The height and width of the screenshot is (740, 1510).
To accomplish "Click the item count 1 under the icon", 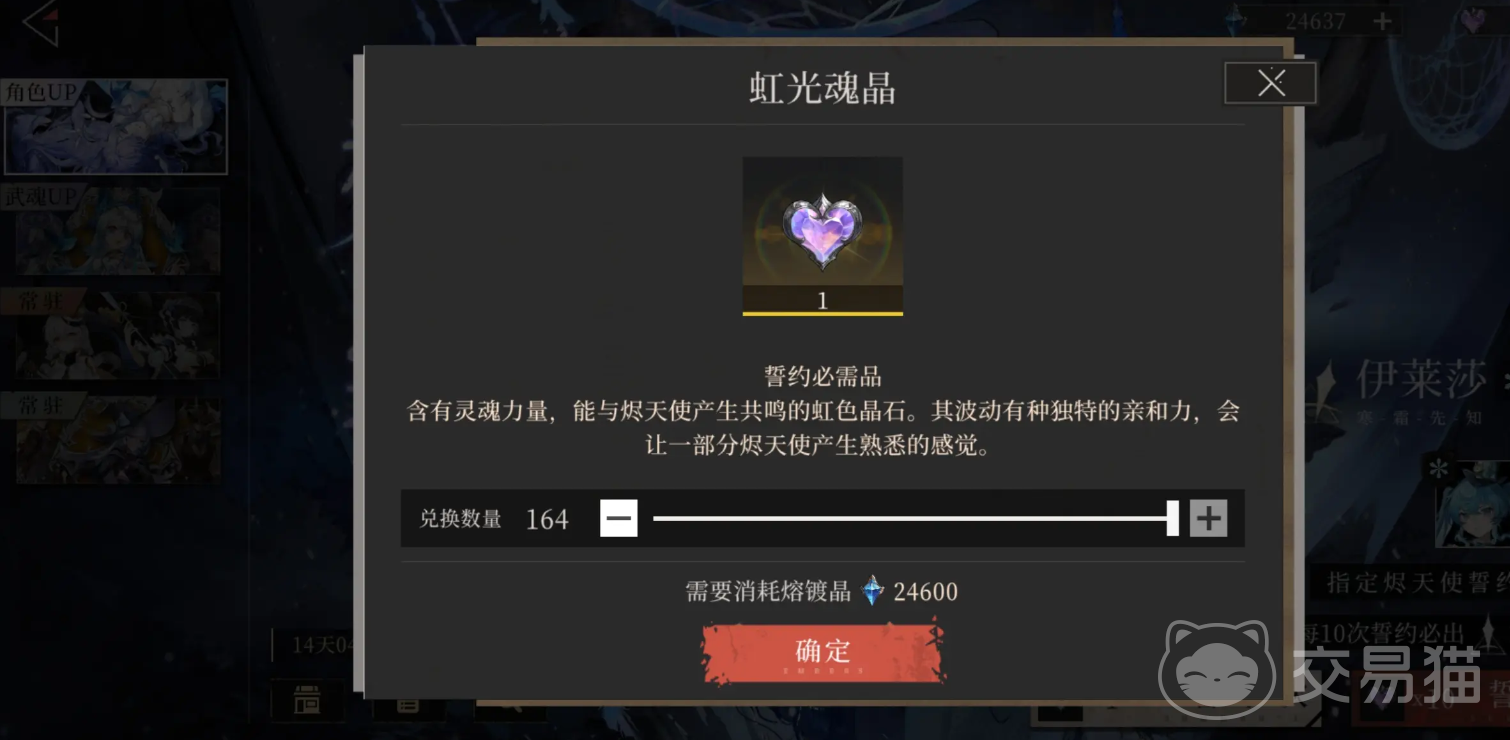I will (x=822, y=300).
